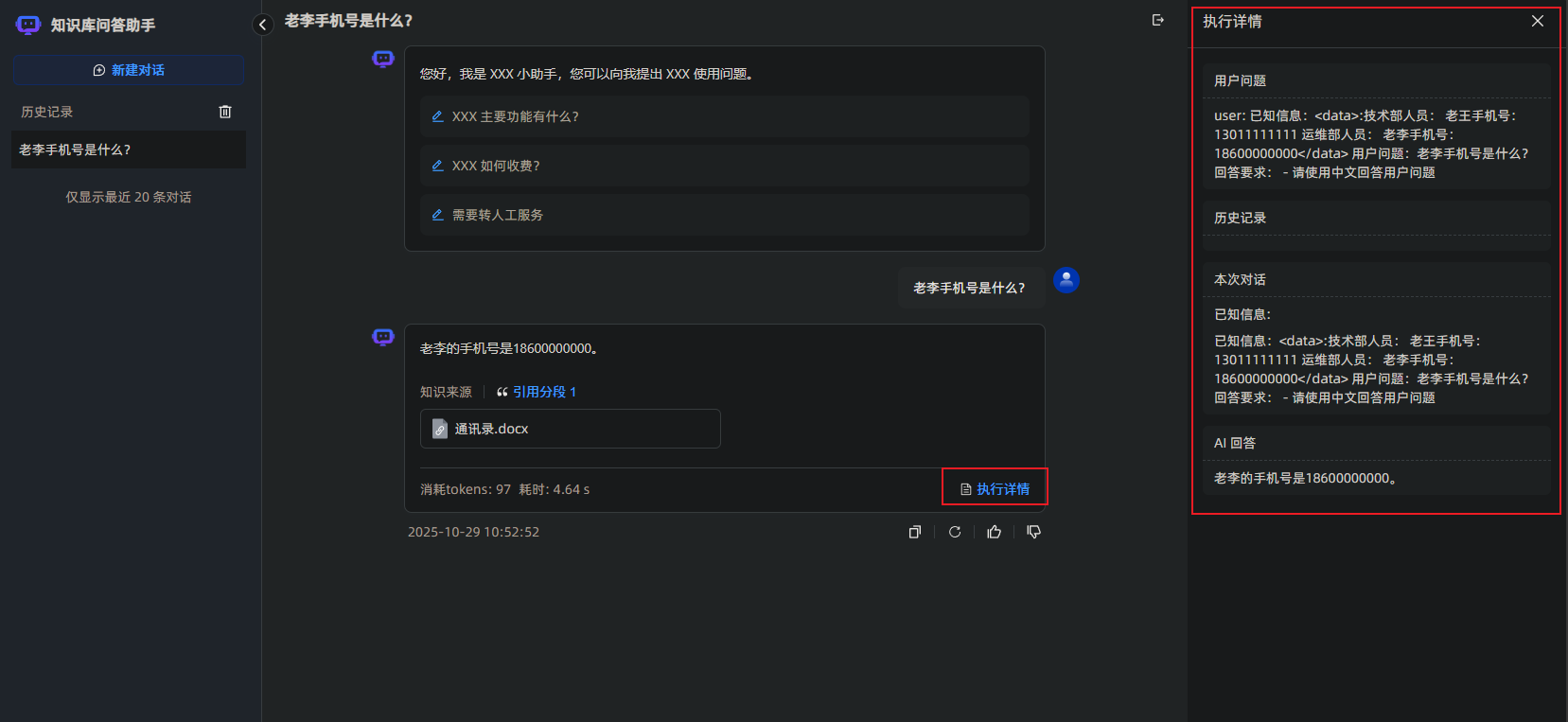Viewport: 1568px width, 722px height.
Task: Select suggestion XXX 如何收费?
Action: coord(725,166)
